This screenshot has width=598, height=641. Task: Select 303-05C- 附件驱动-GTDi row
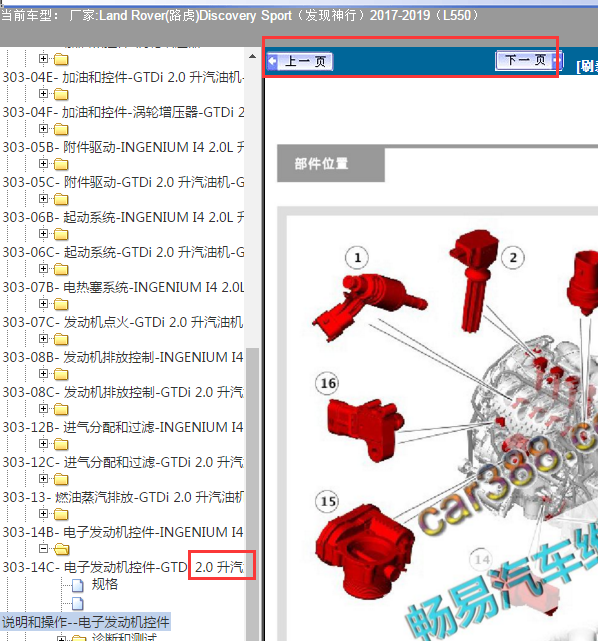point(123,182)
